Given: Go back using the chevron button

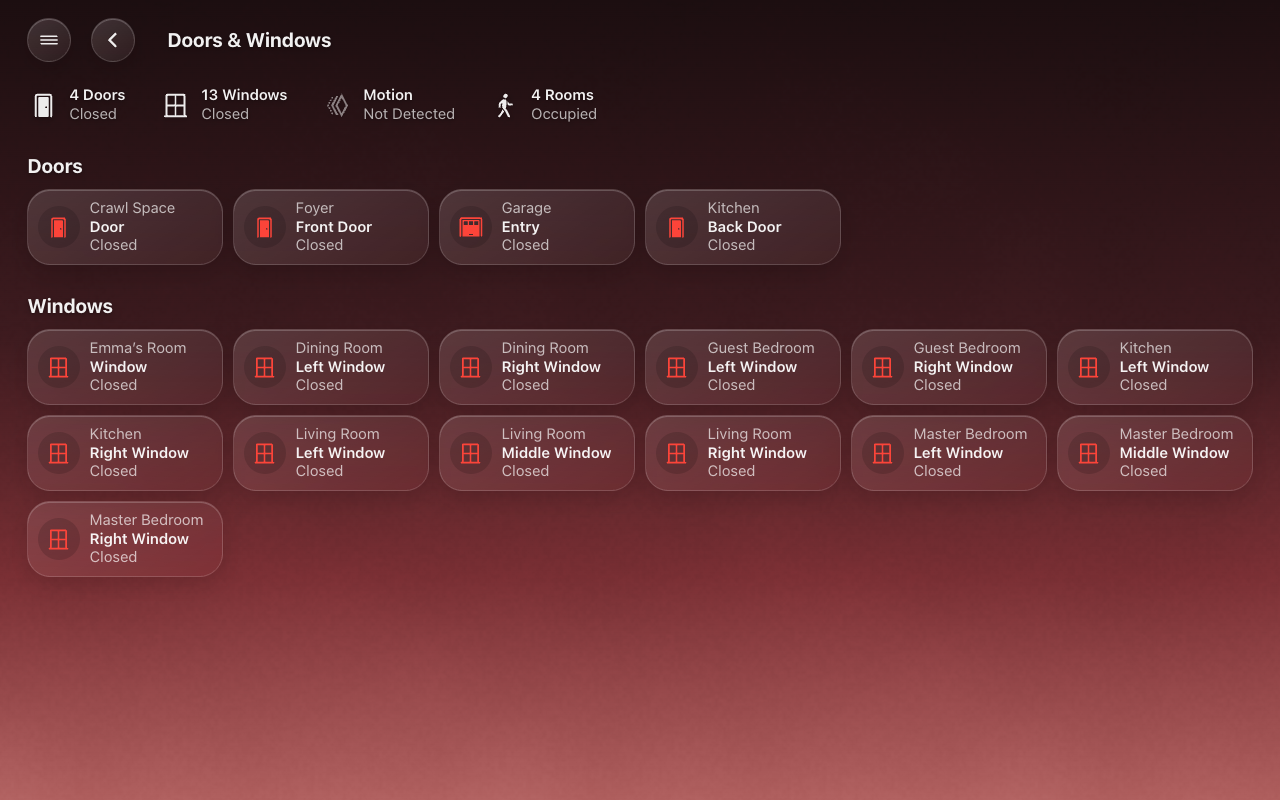Looking at the screenshot, I should coord(113,40).
